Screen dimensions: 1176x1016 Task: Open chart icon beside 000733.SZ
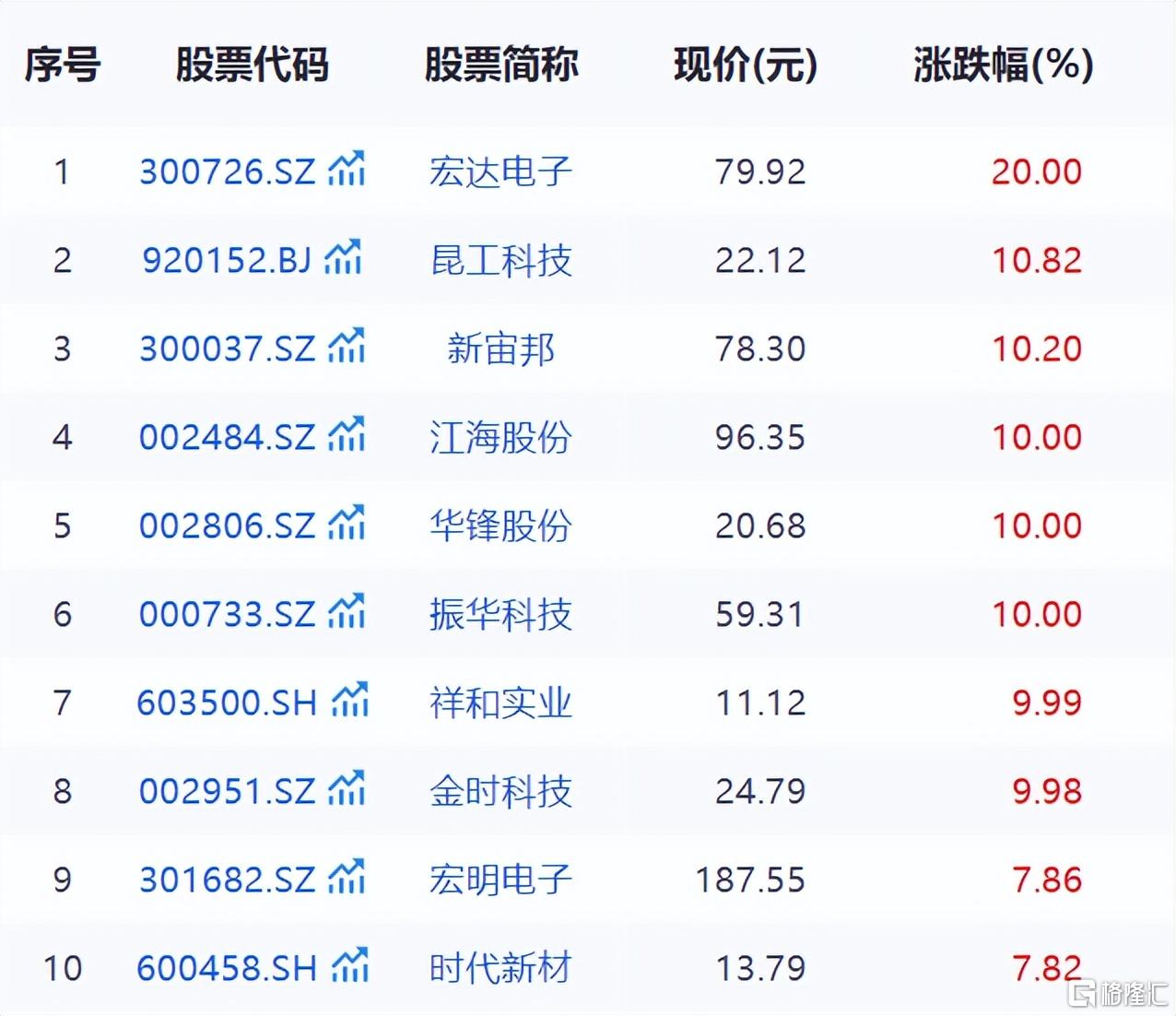[x=347, y=611]
